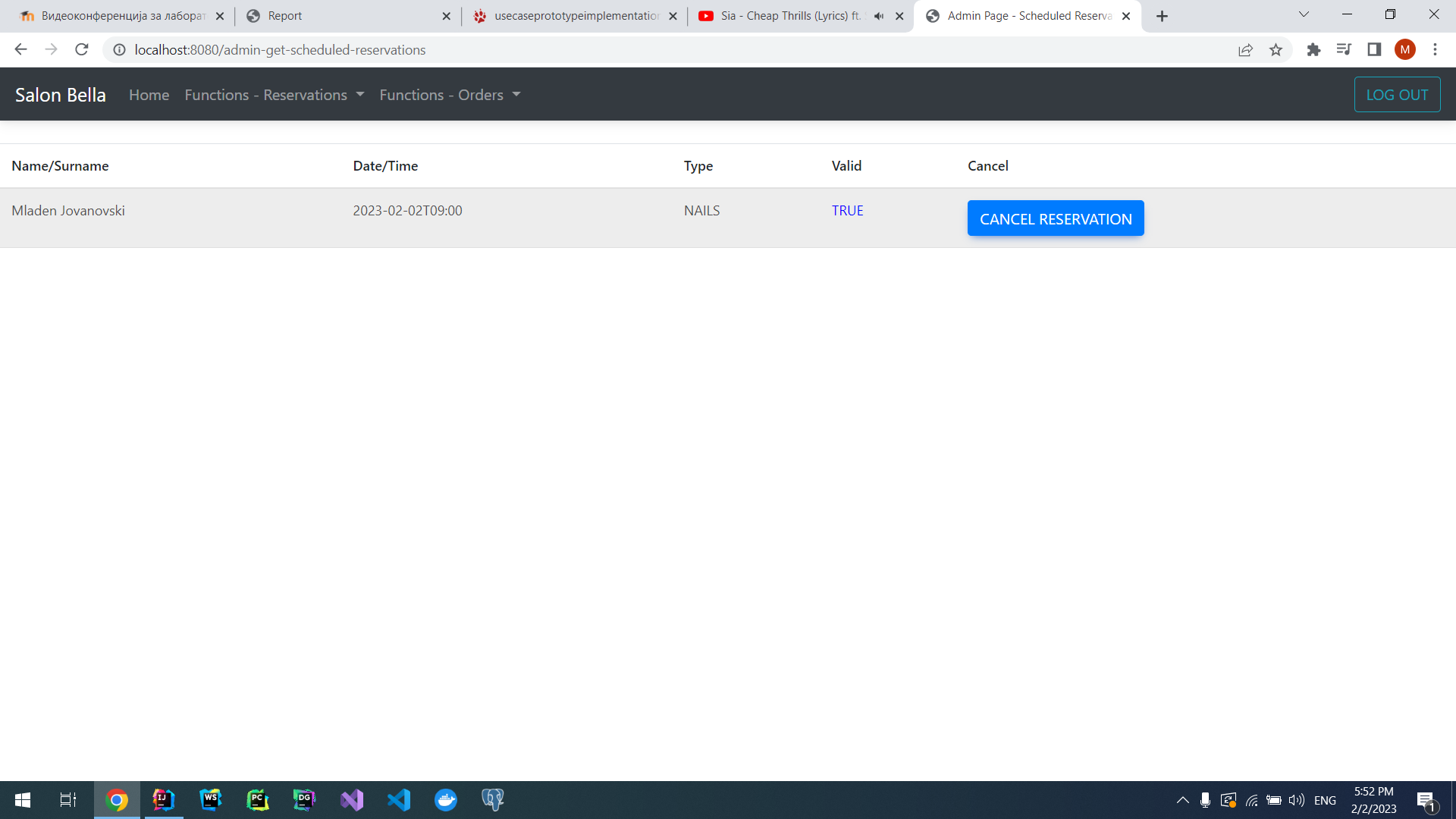
Task: Share this page icon in address bar
Action: [x=1245, y=50]
